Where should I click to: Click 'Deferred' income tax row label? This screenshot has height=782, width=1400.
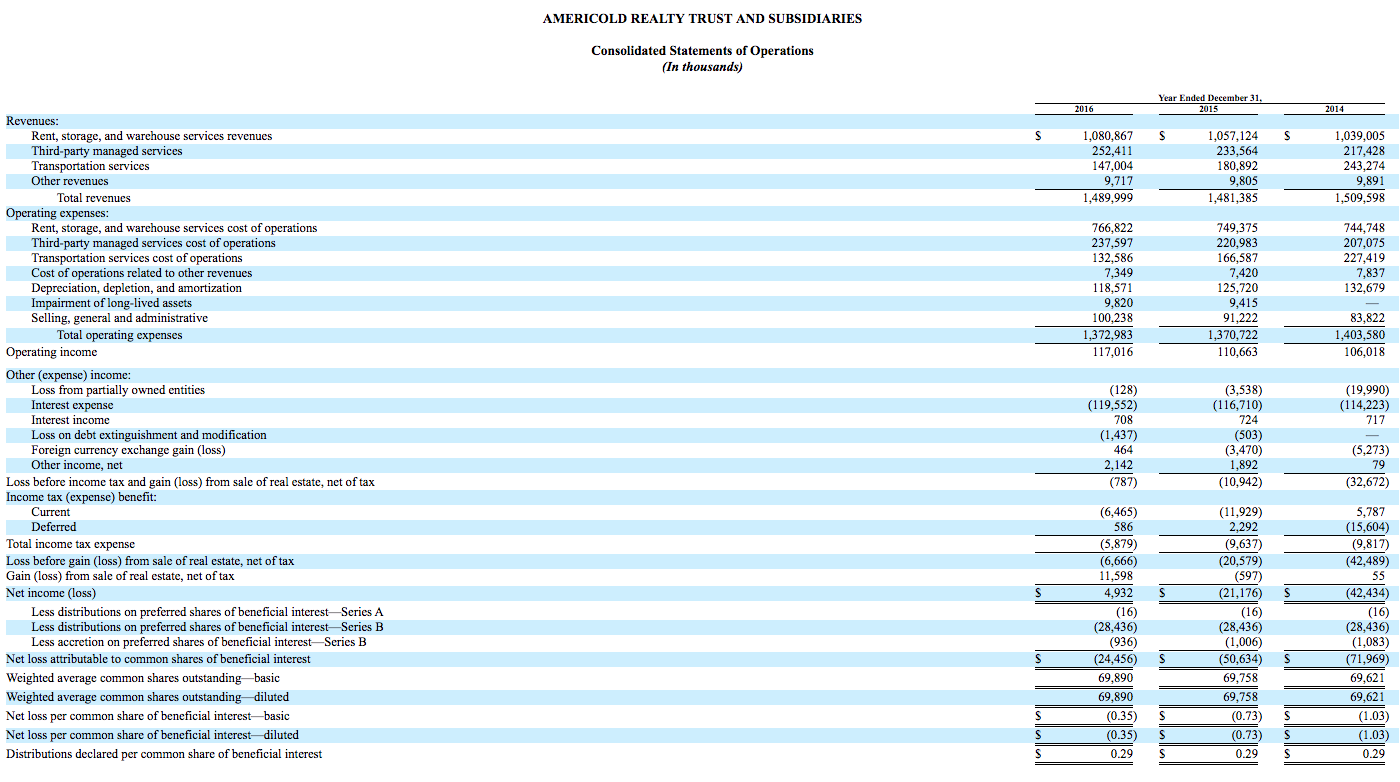(54, 527)
